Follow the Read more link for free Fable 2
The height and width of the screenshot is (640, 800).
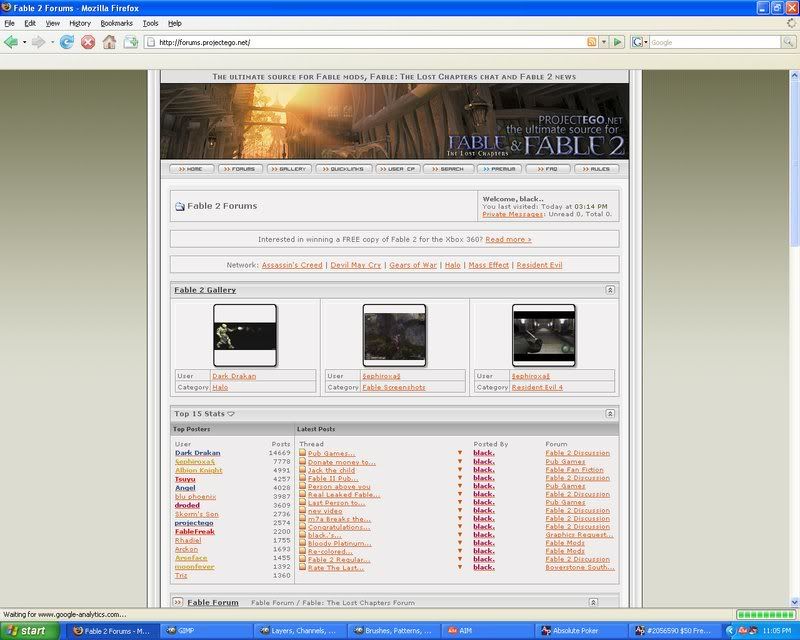508,239
